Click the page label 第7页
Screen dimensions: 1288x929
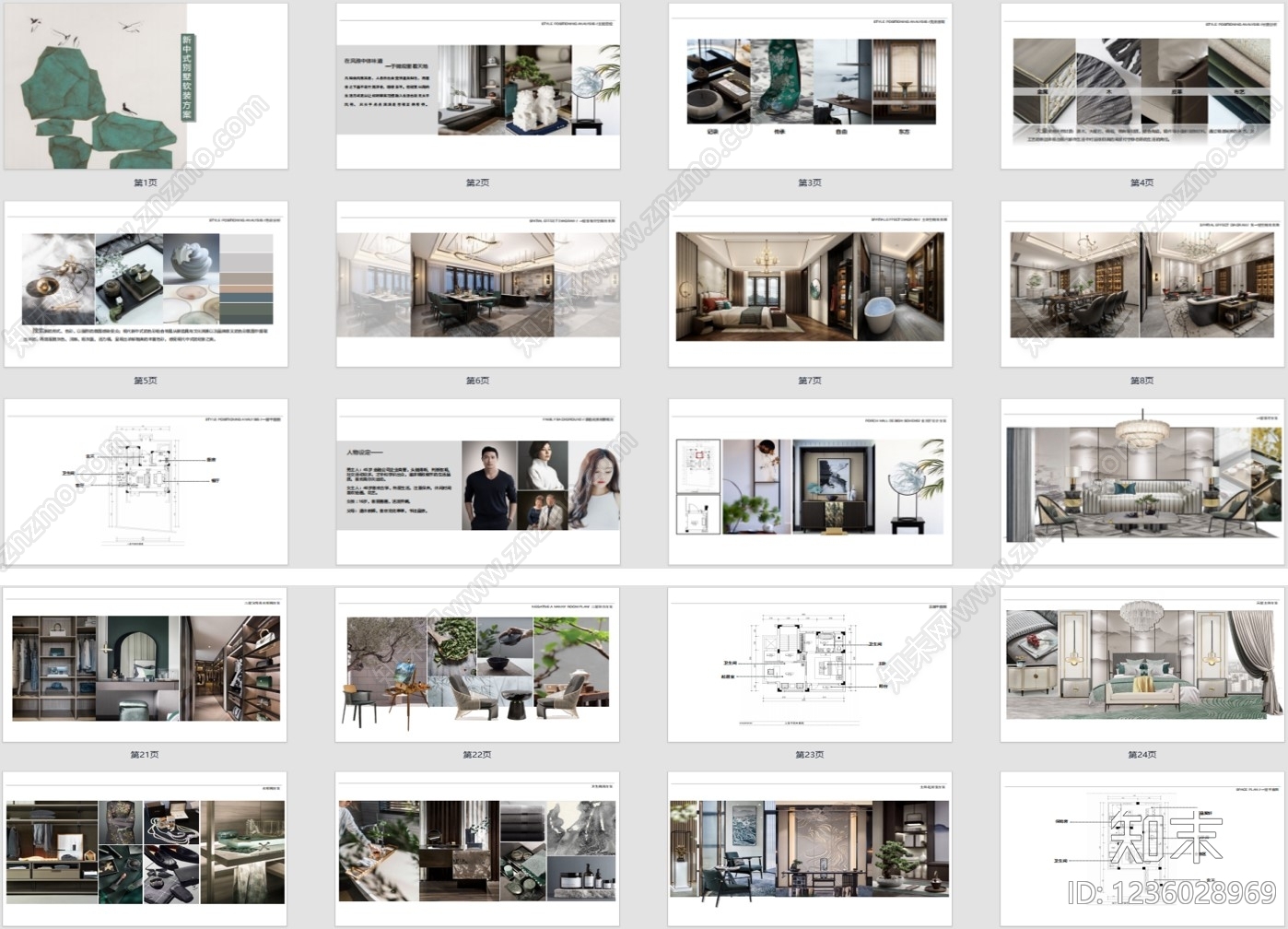click(810, 380)
